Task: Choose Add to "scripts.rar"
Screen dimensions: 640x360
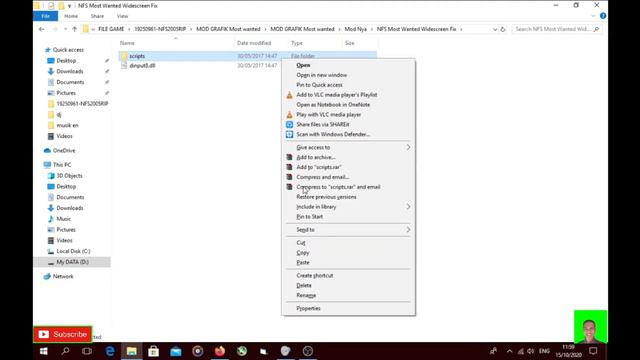Action: [319, 167]
